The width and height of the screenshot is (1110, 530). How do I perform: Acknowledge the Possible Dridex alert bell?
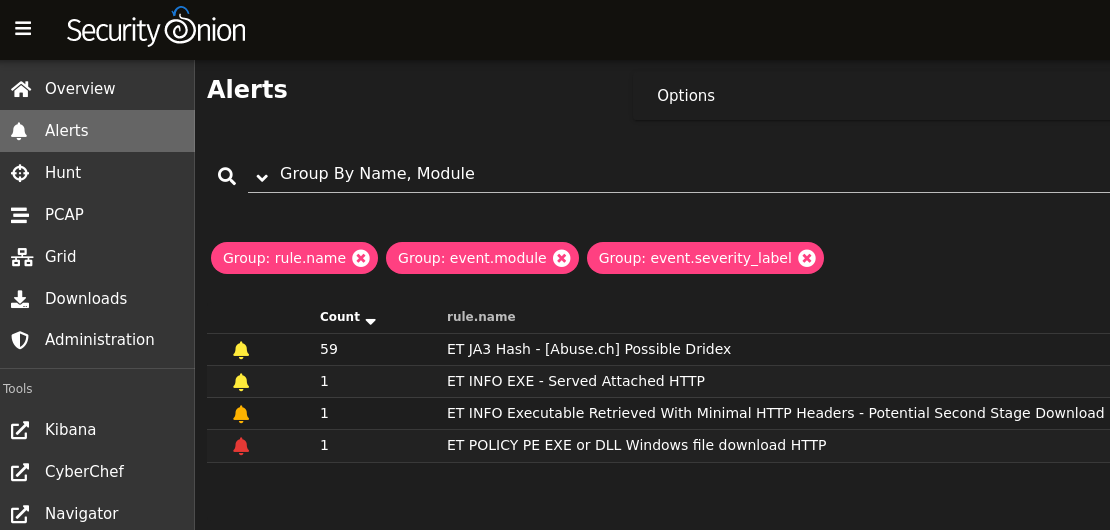click(x=241, y=350)
